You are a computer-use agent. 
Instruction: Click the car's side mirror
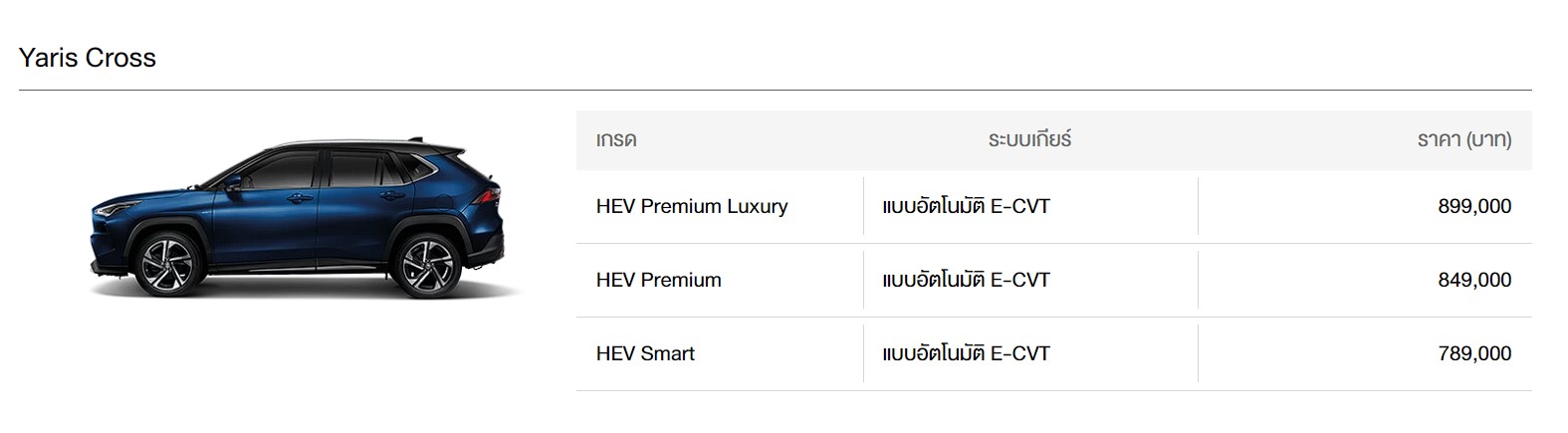tap(233, 183)
